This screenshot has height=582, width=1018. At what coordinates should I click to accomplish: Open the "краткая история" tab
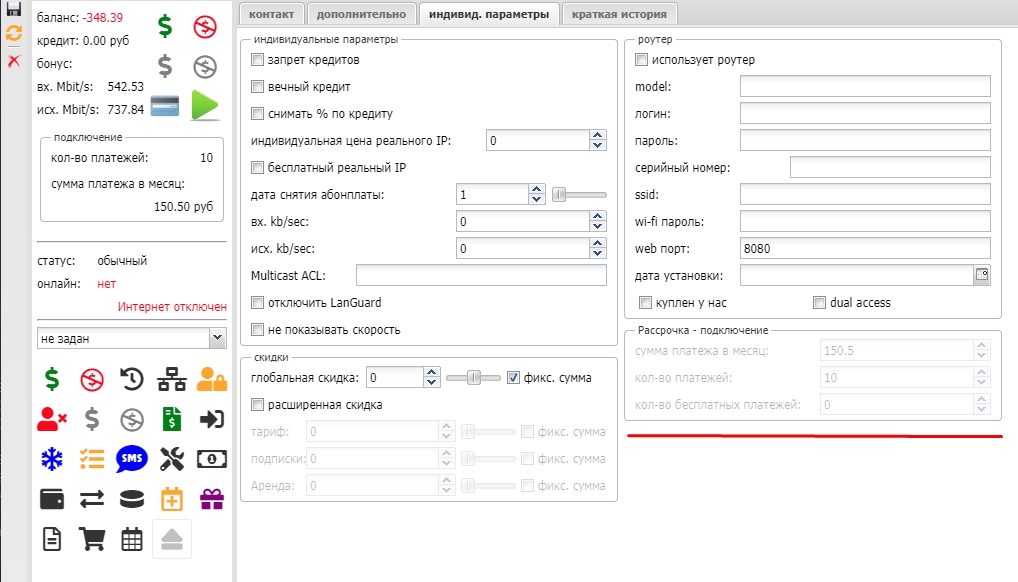tap(620, 14)
